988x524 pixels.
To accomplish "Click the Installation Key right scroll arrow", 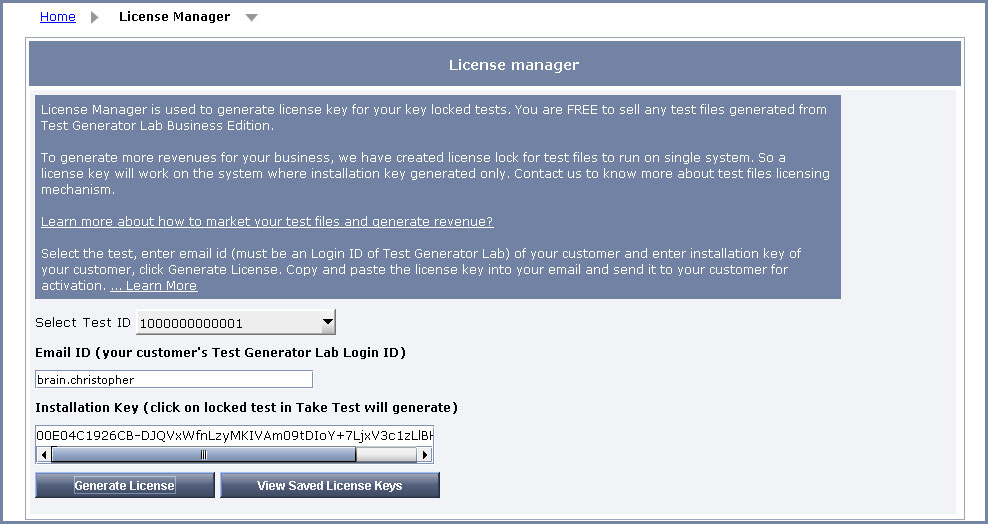I will tap(425, 455).
